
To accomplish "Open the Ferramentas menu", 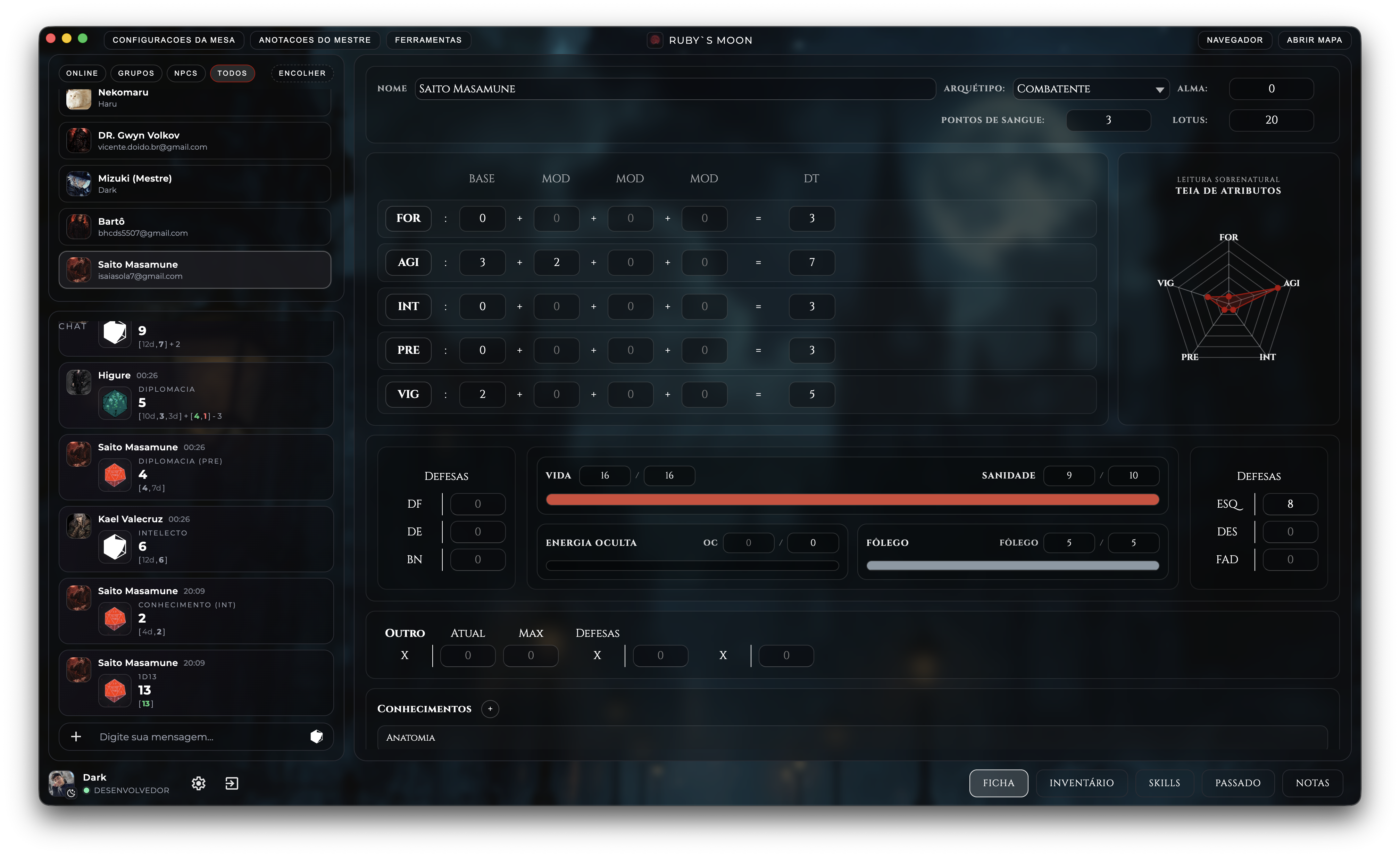I will tap(428, 40).
